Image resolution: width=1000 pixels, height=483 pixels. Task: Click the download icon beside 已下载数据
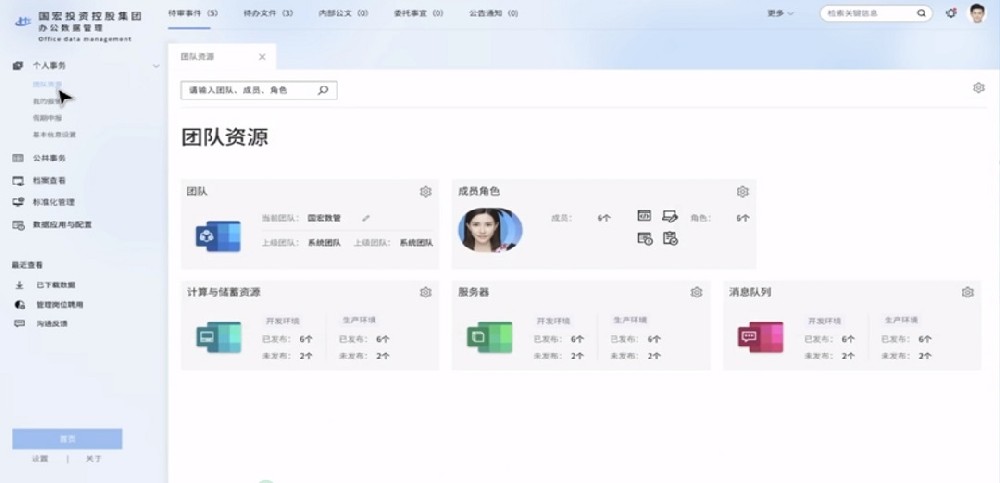19,285
